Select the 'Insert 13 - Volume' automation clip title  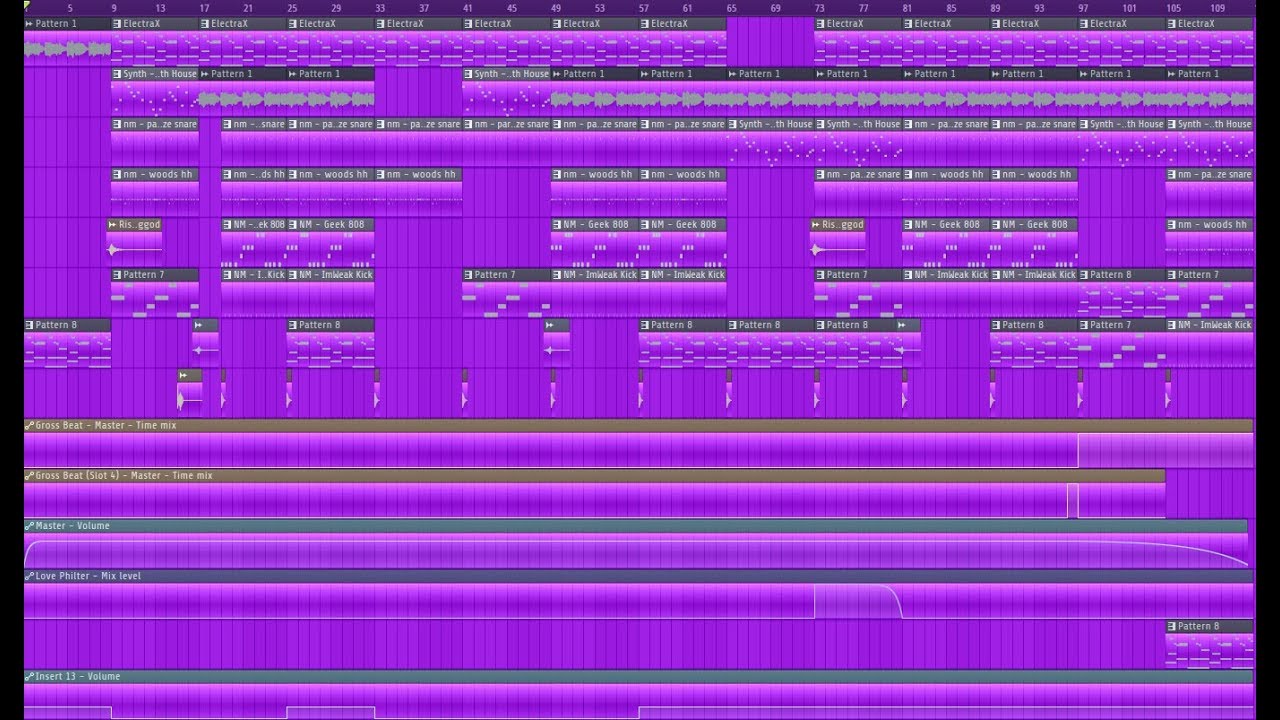(x=78, y=676)
